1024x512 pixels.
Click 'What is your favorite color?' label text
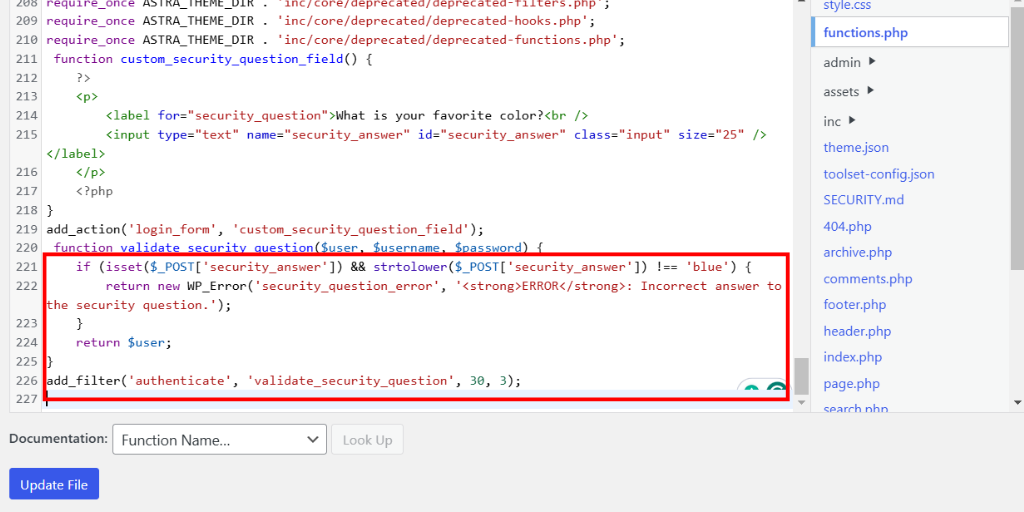click(x=440, y=116)
